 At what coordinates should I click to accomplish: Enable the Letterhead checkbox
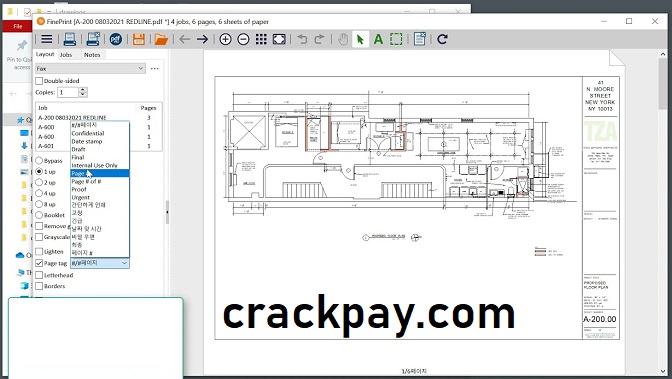pyautogui.click(x=39, y=275)
